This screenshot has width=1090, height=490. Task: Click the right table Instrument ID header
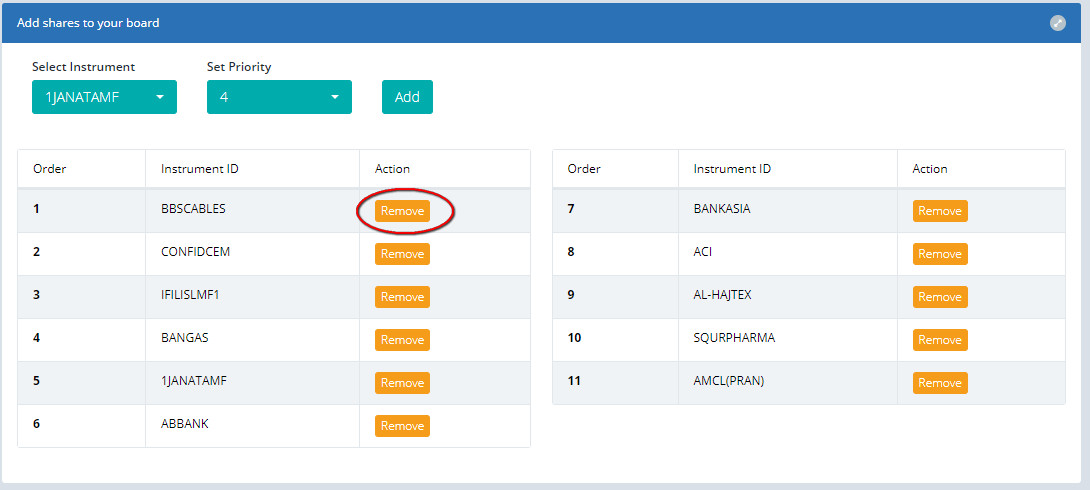coord(732,169)
